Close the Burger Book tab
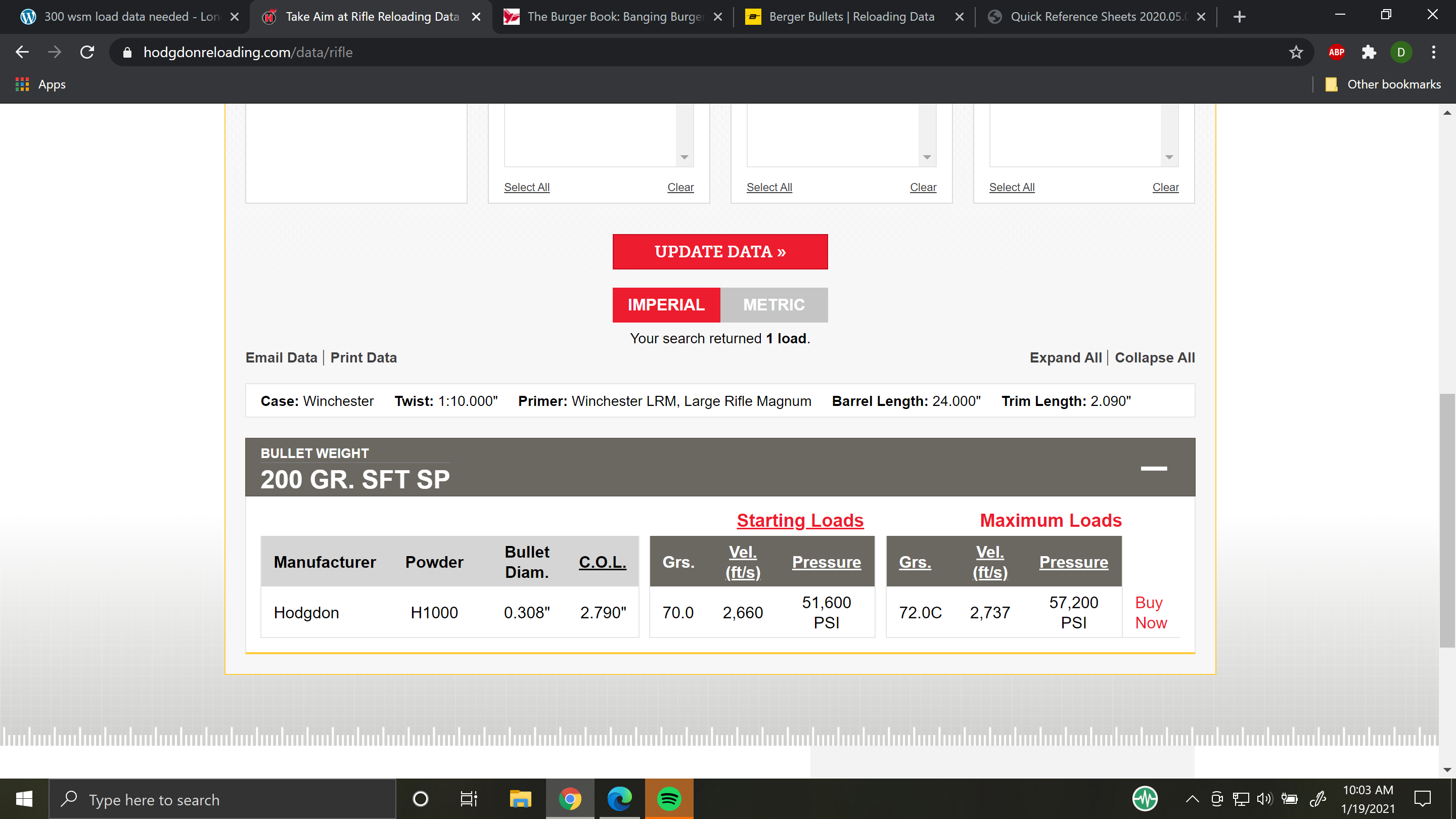The image size is (1456, 819). (x=717, y=17)
